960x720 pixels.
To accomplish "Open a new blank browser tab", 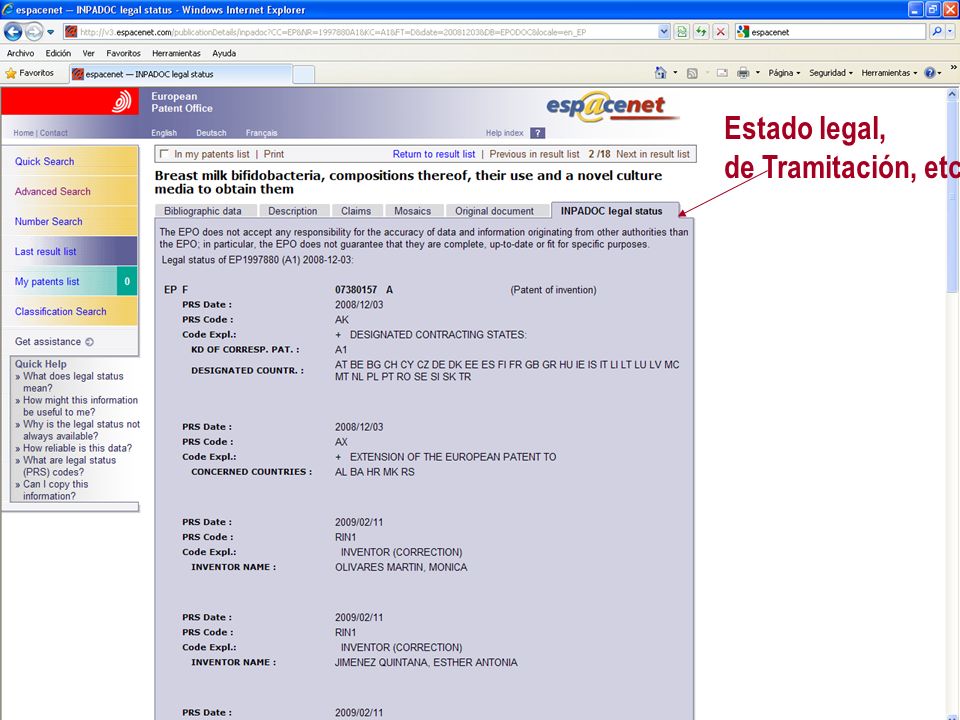I will [x=304, y=75].
